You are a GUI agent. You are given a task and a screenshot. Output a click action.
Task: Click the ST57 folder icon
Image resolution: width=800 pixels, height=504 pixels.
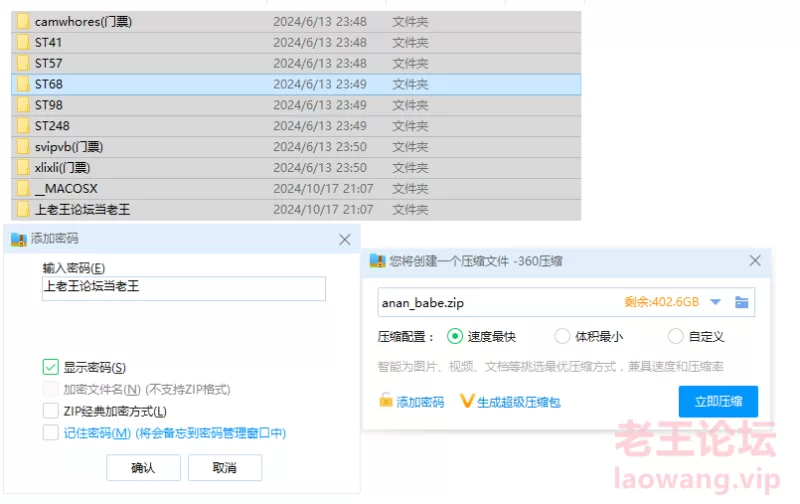click(23, 63)
